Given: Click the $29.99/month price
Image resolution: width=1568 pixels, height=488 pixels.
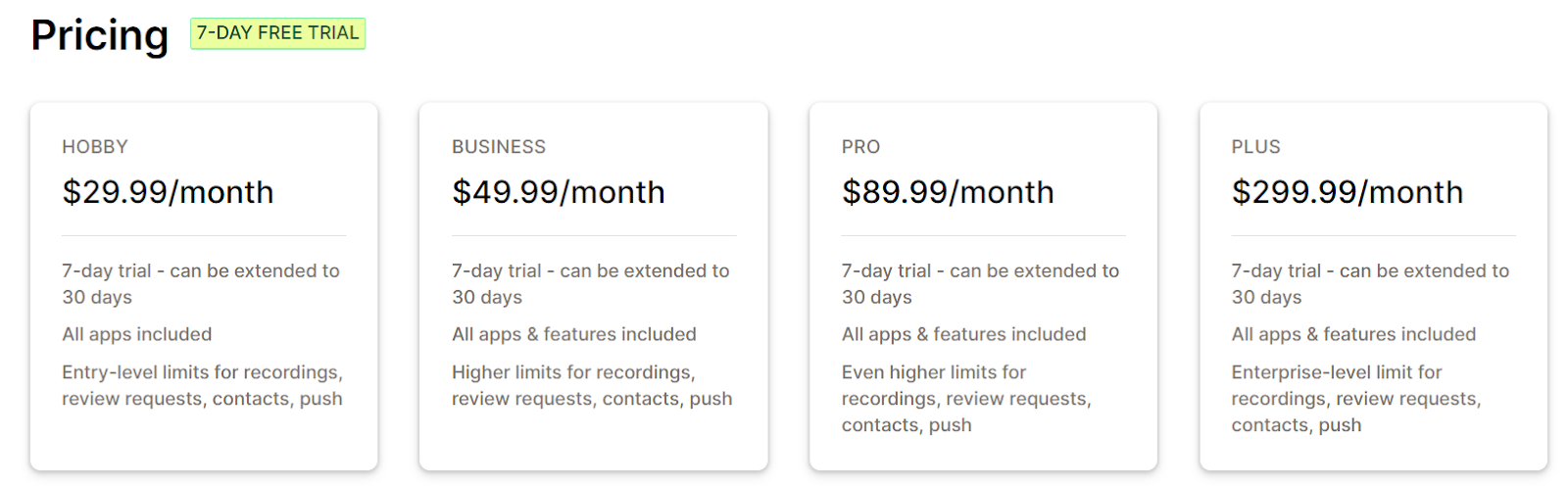Looking at the screenshot, I should tap(168, 192).
